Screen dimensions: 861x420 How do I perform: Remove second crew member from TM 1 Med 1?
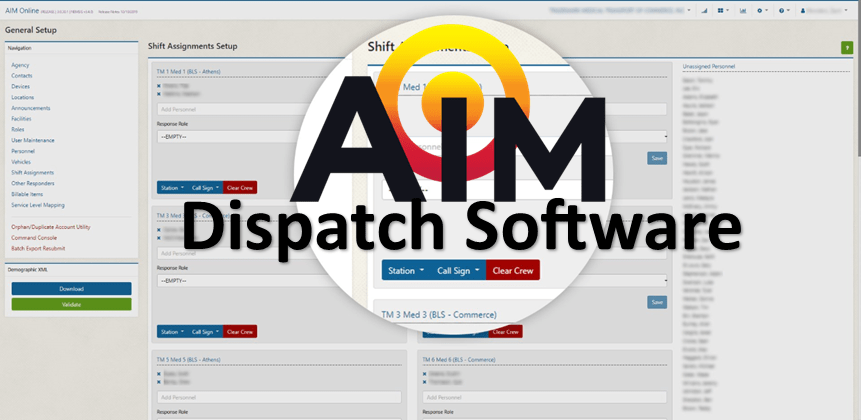pos(159,94)
